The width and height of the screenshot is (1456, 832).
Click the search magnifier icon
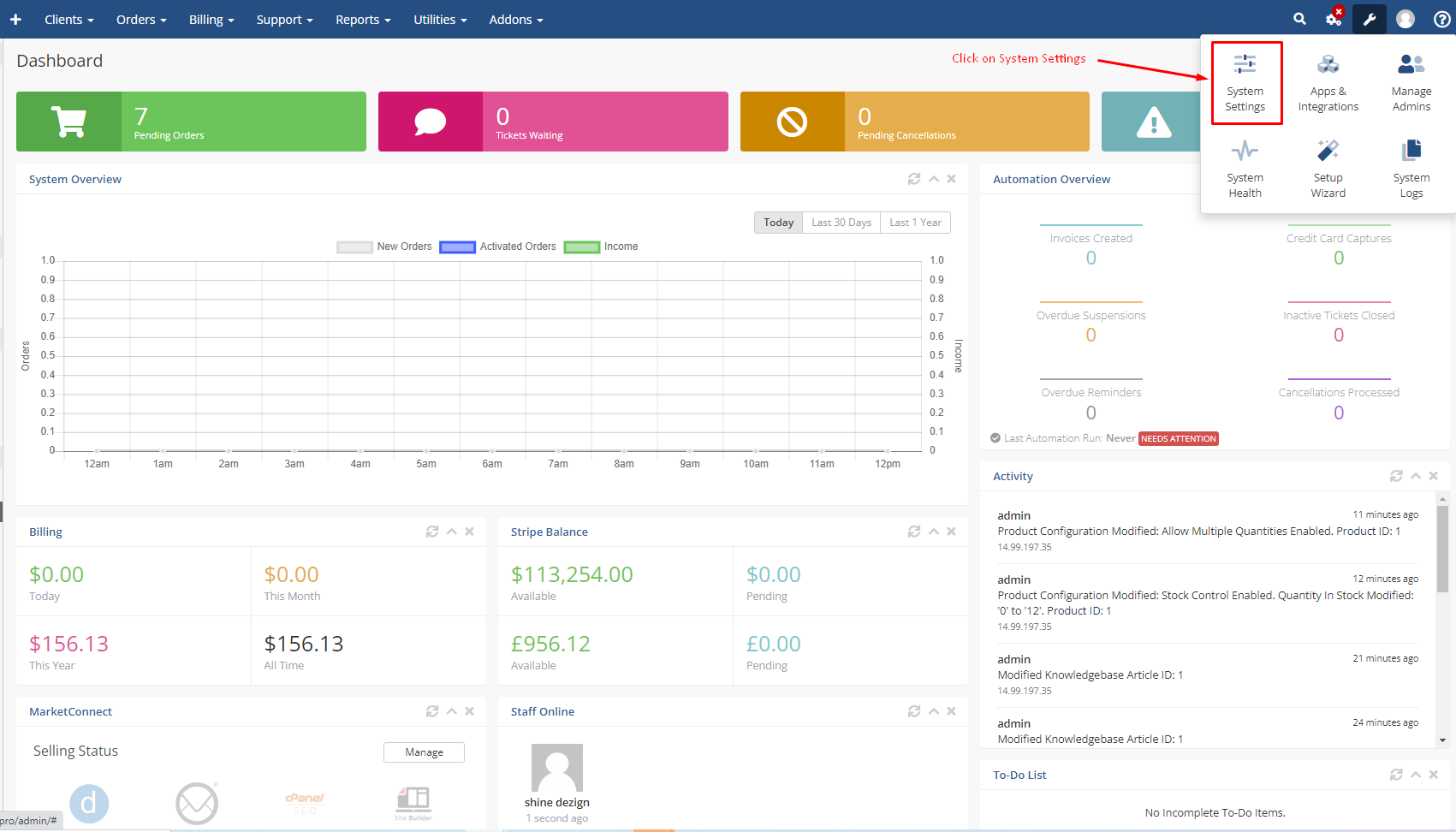click(x=1299, y=19)
